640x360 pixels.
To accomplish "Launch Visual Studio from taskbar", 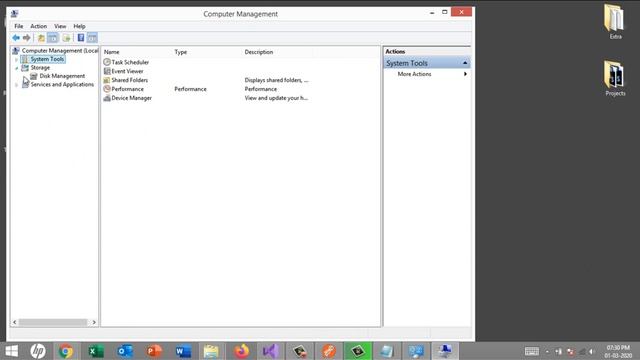I will point(271,351).
